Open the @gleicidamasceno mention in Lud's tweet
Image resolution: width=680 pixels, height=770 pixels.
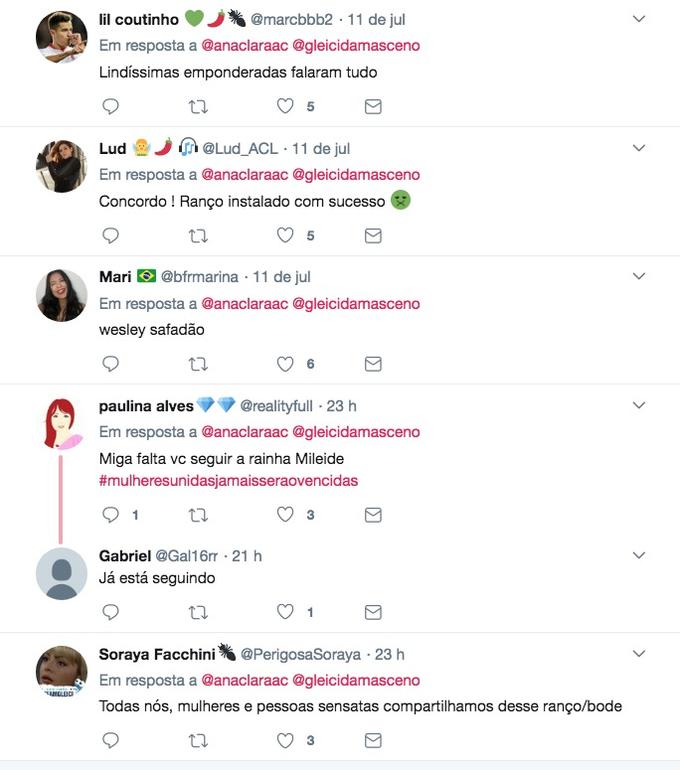click(356, 174)
